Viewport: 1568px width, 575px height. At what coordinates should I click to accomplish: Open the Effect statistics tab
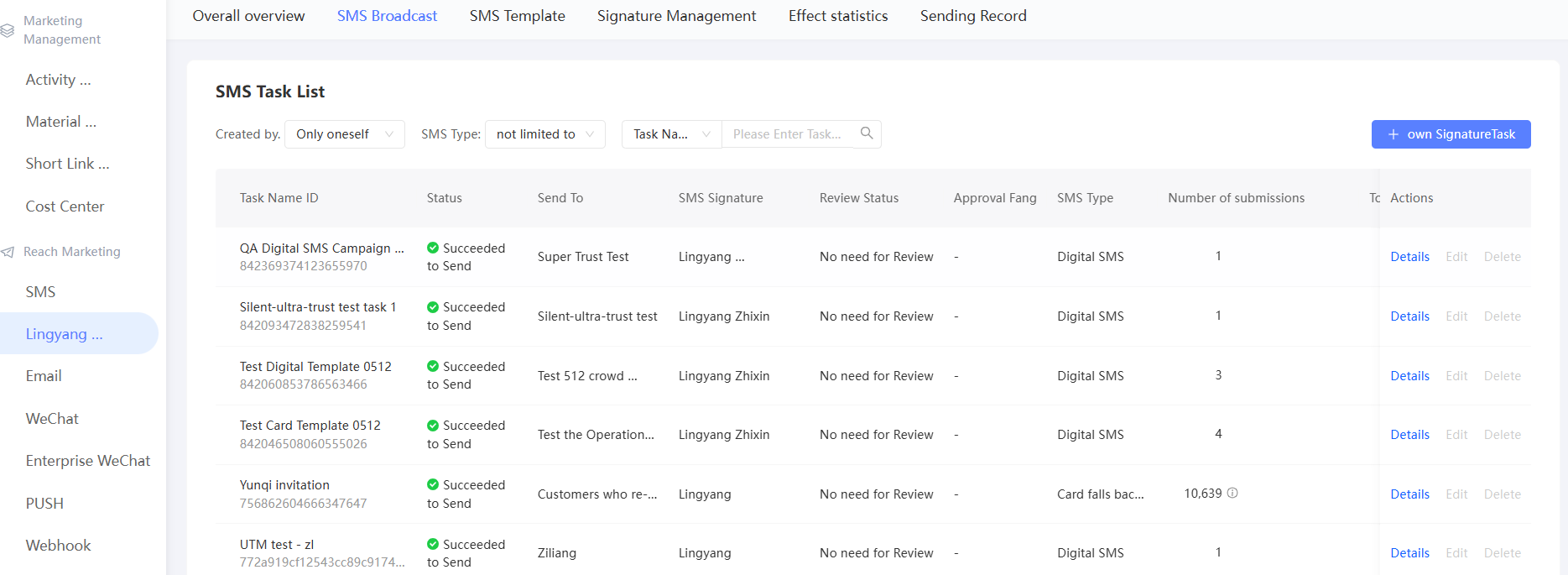(x=838, y=16)
